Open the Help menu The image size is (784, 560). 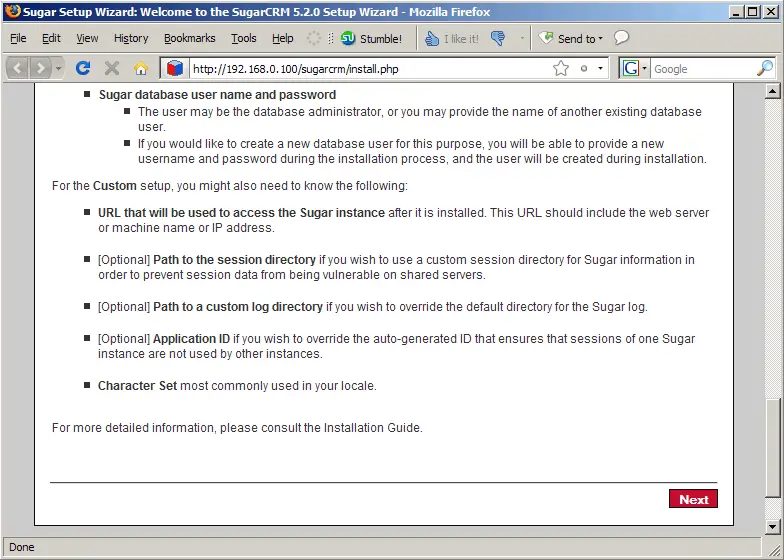pyautogui.click(x=282, y=38)
